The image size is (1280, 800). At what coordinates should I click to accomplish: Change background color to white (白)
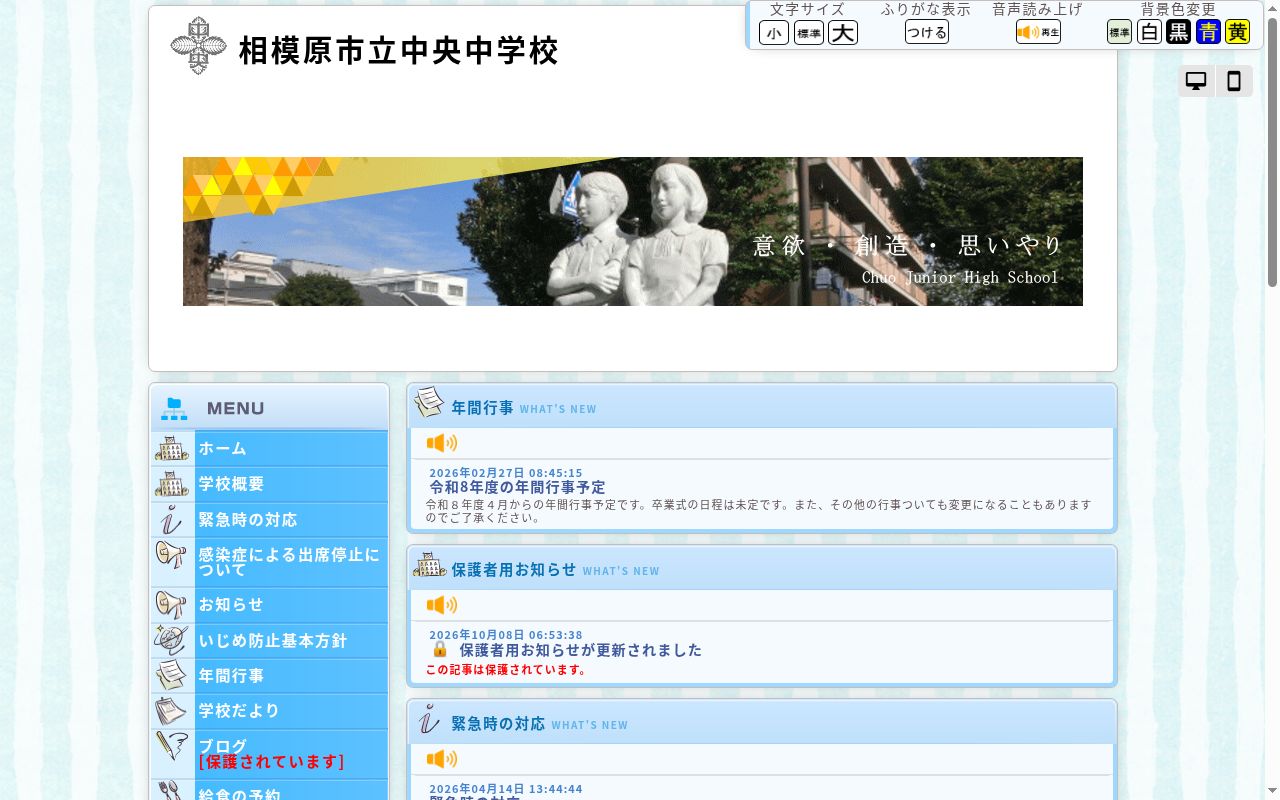1150,32
